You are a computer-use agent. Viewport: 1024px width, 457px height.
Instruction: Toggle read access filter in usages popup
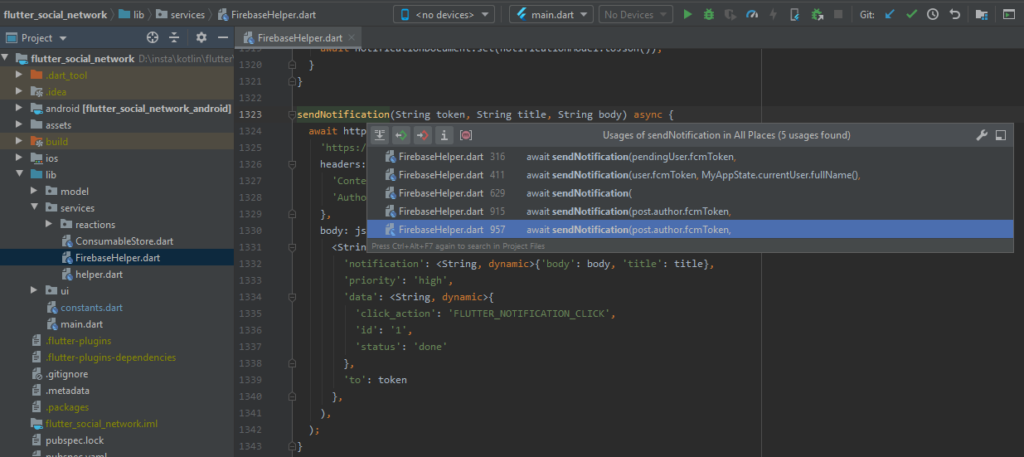click(x=401, y=135)
